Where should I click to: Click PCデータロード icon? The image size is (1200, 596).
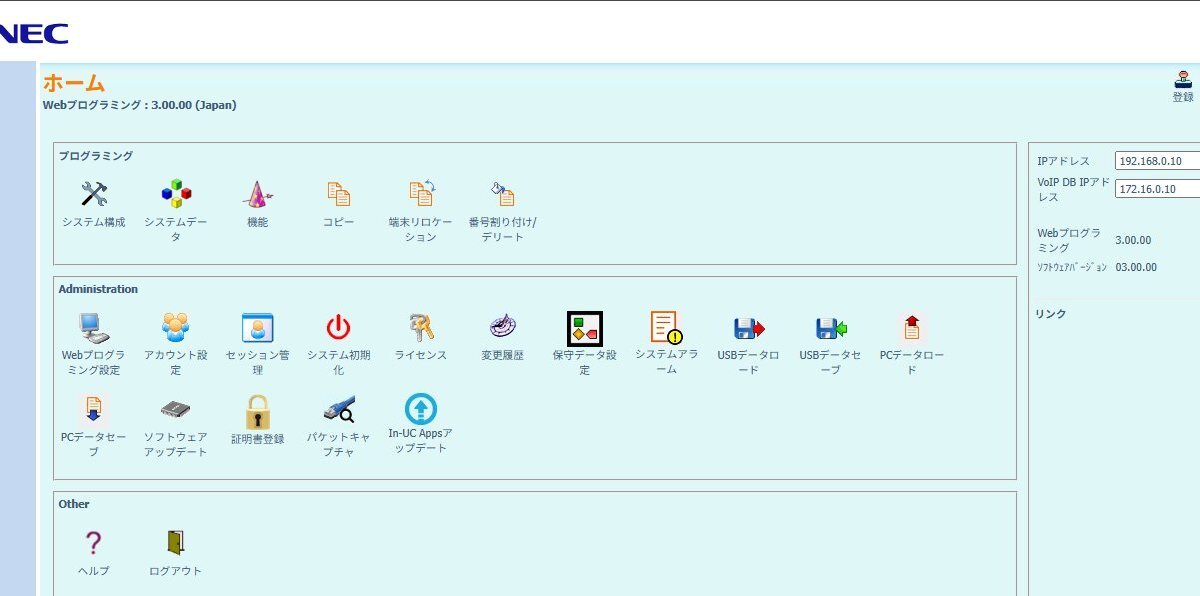[912, 327]
